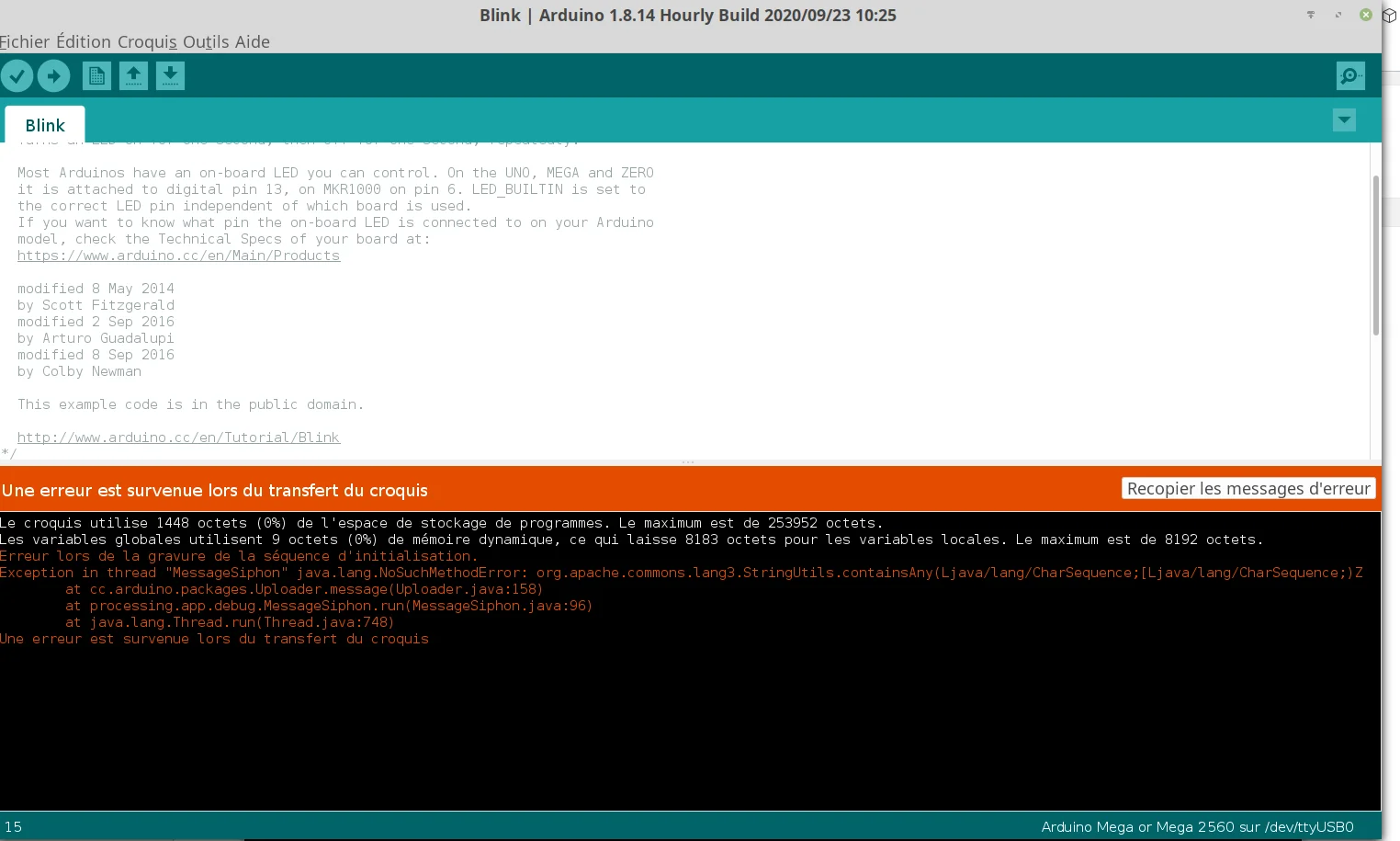Click line 'model, check the Technical Specs'
The image size is (1400, 841).
click(x=223, y=239)
